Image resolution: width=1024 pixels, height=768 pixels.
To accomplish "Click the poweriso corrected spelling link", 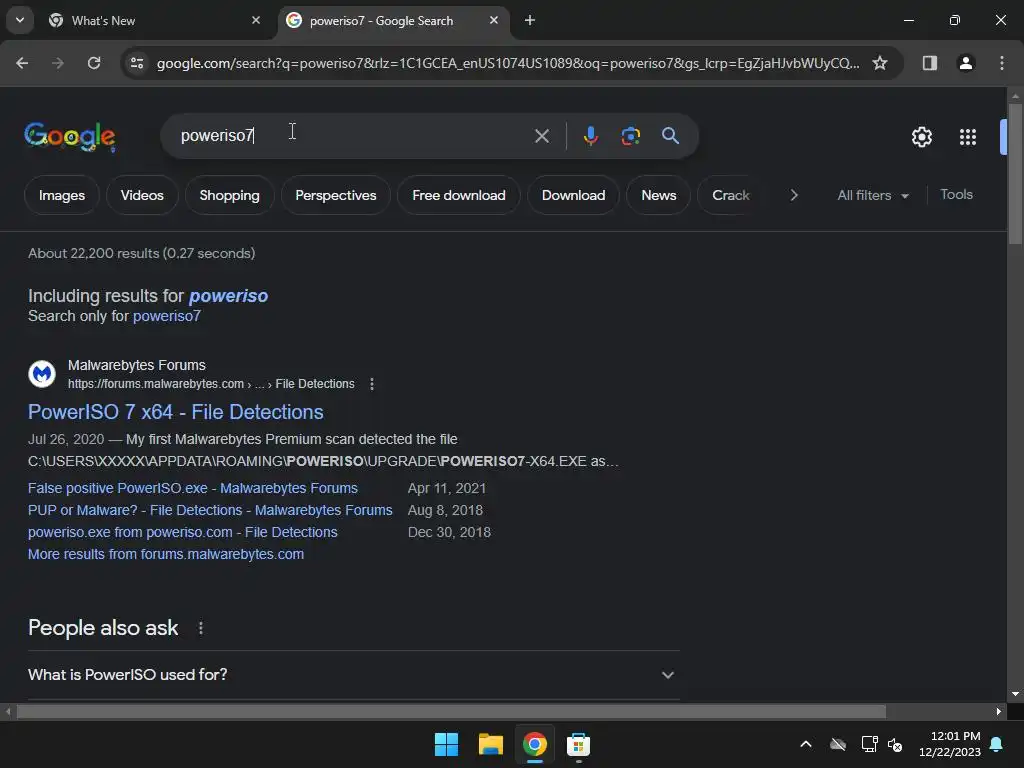I will tap(228, 296).
